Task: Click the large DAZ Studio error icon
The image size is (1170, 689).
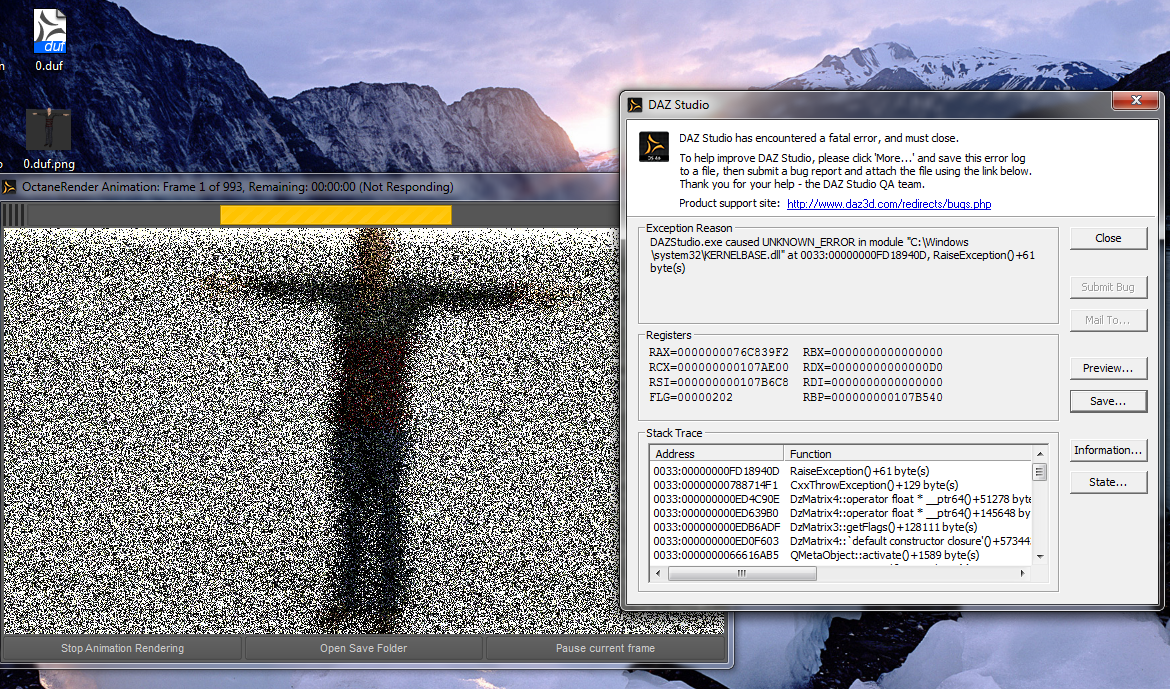Action: [654, 146]
